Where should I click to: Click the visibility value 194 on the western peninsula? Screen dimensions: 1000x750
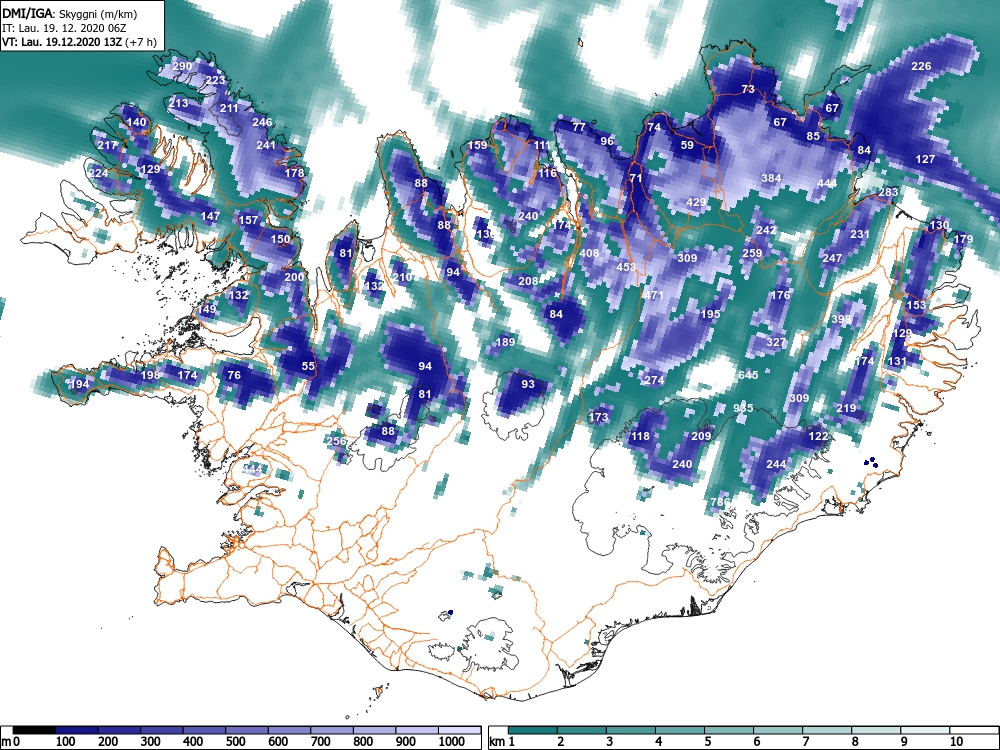tap(78, 384)
